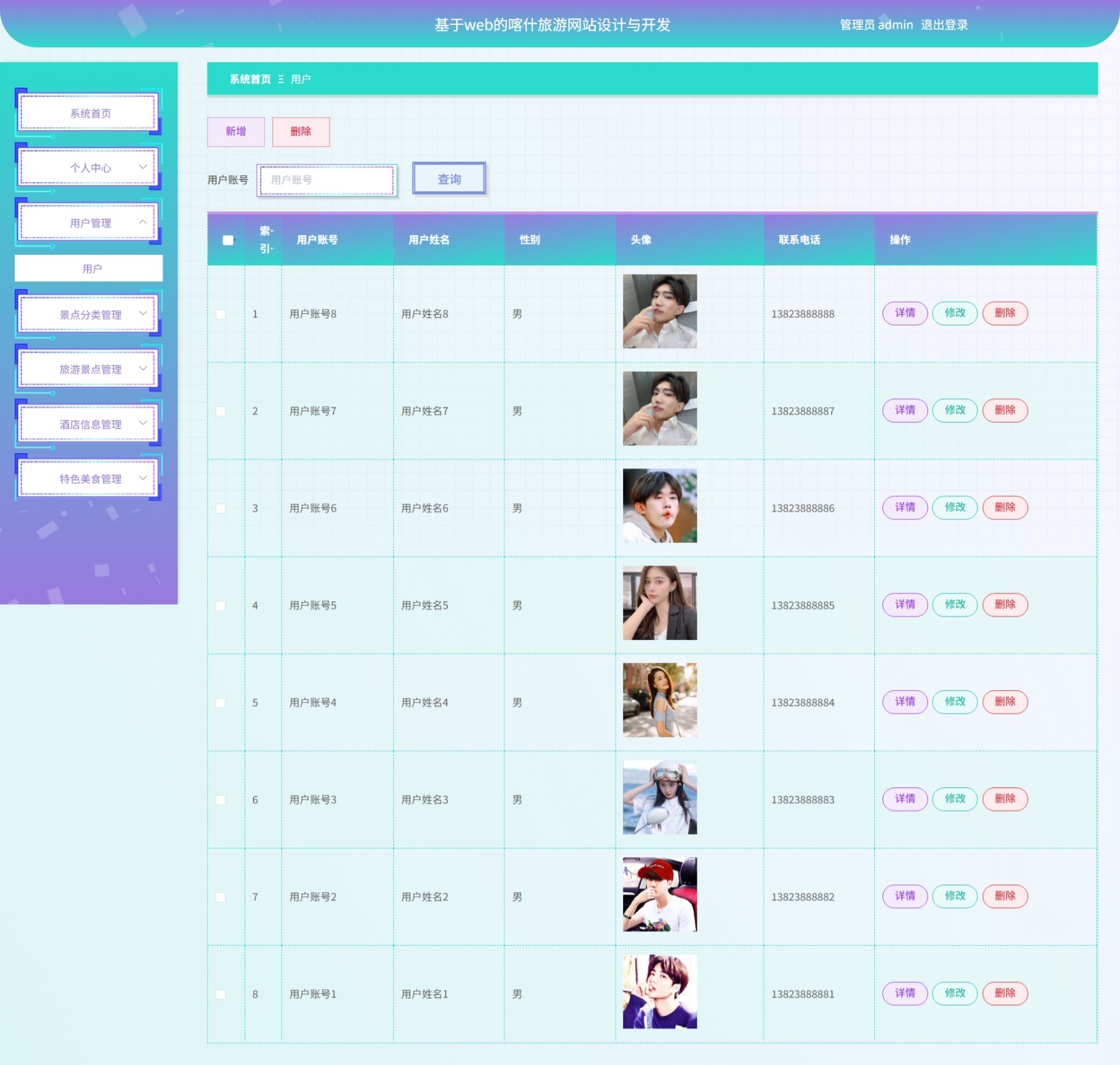
Task: View 详情 for 用户账号8
Action: [905, 313]
